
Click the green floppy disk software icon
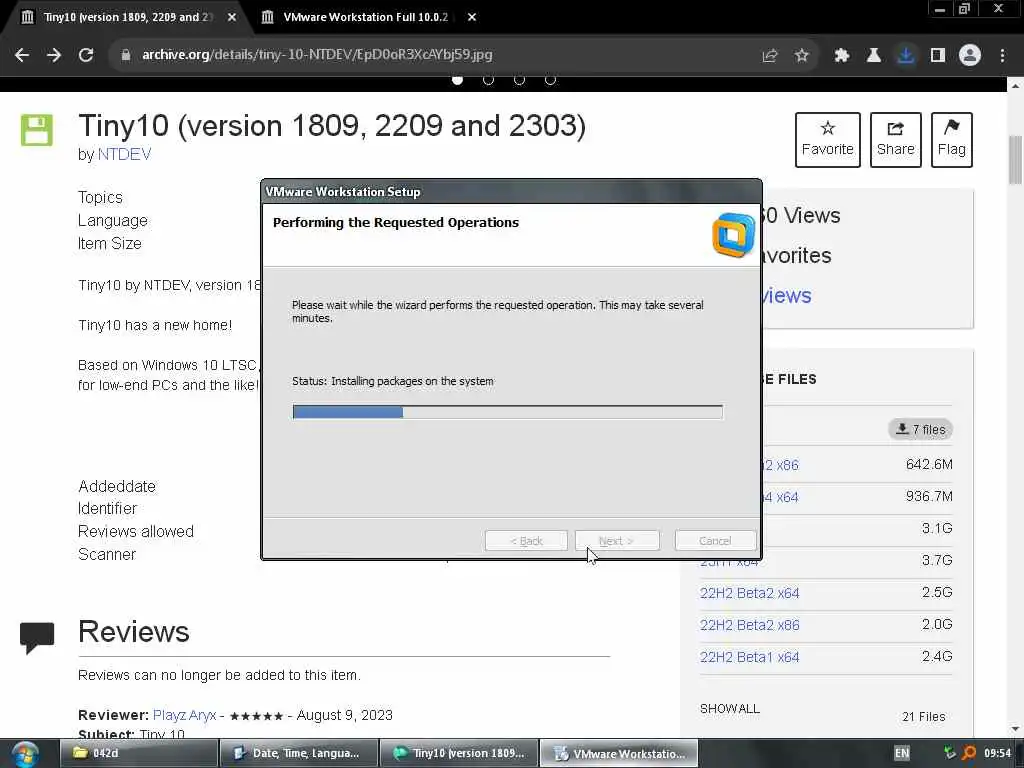(x=37, y=130)
